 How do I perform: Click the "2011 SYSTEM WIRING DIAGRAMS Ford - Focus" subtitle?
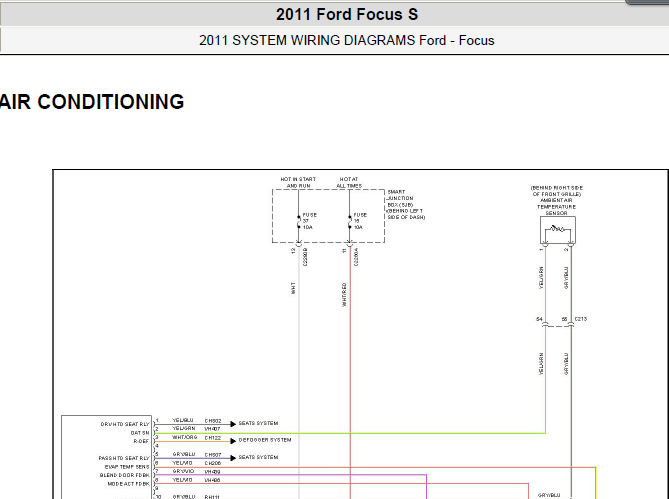(346, 41)
